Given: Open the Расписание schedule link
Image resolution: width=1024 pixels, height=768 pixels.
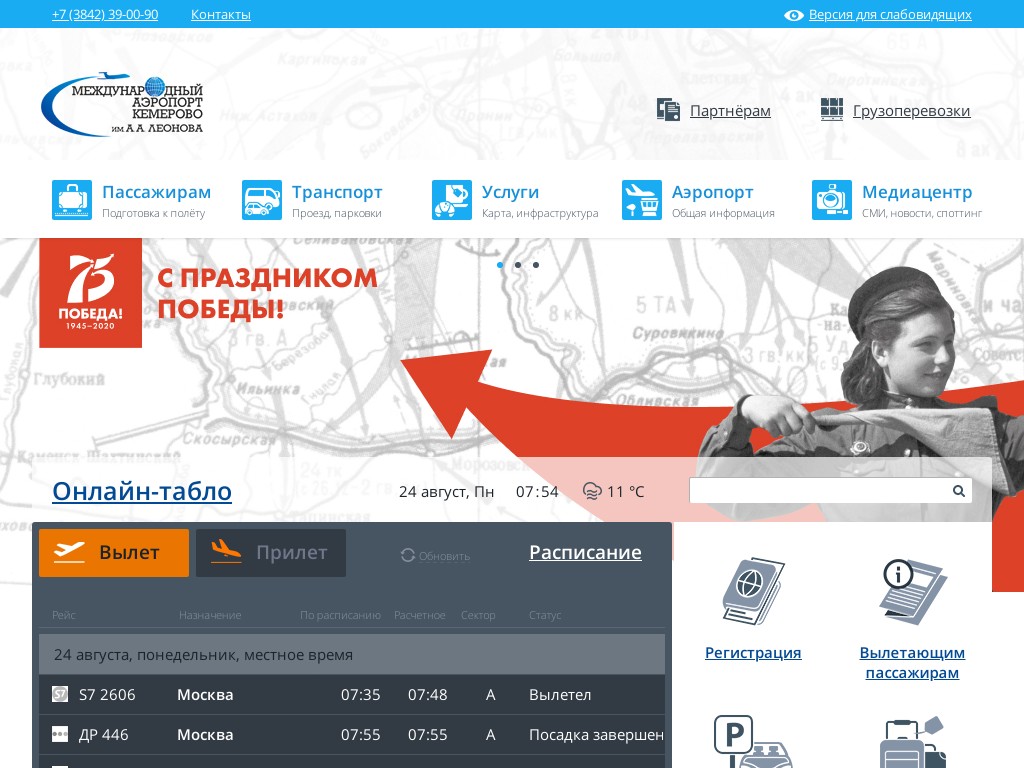Looking at the screenshot, I should pos(585,553).
